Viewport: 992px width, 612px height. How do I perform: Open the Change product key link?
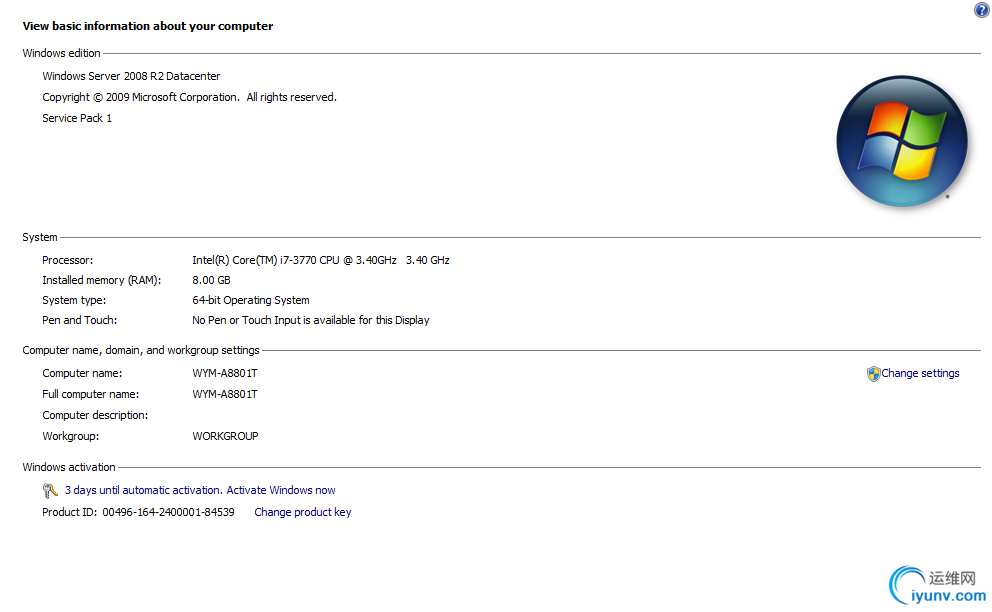[303, 513]
